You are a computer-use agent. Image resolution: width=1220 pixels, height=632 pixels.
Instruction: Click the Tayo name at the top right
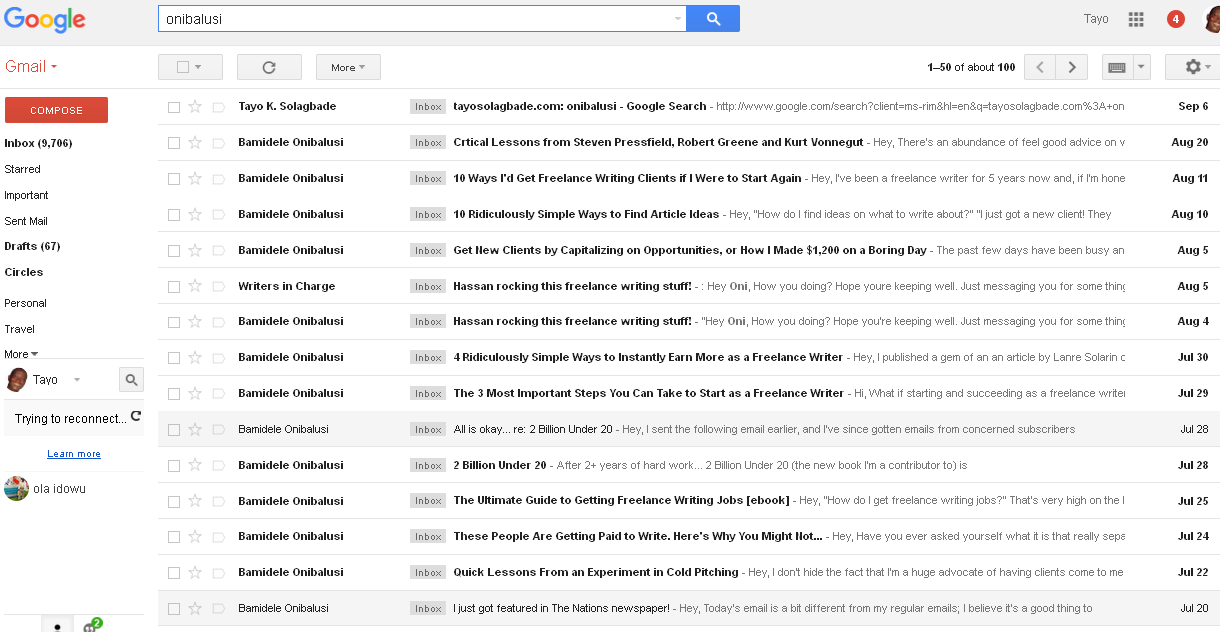tap(1096, 19)
